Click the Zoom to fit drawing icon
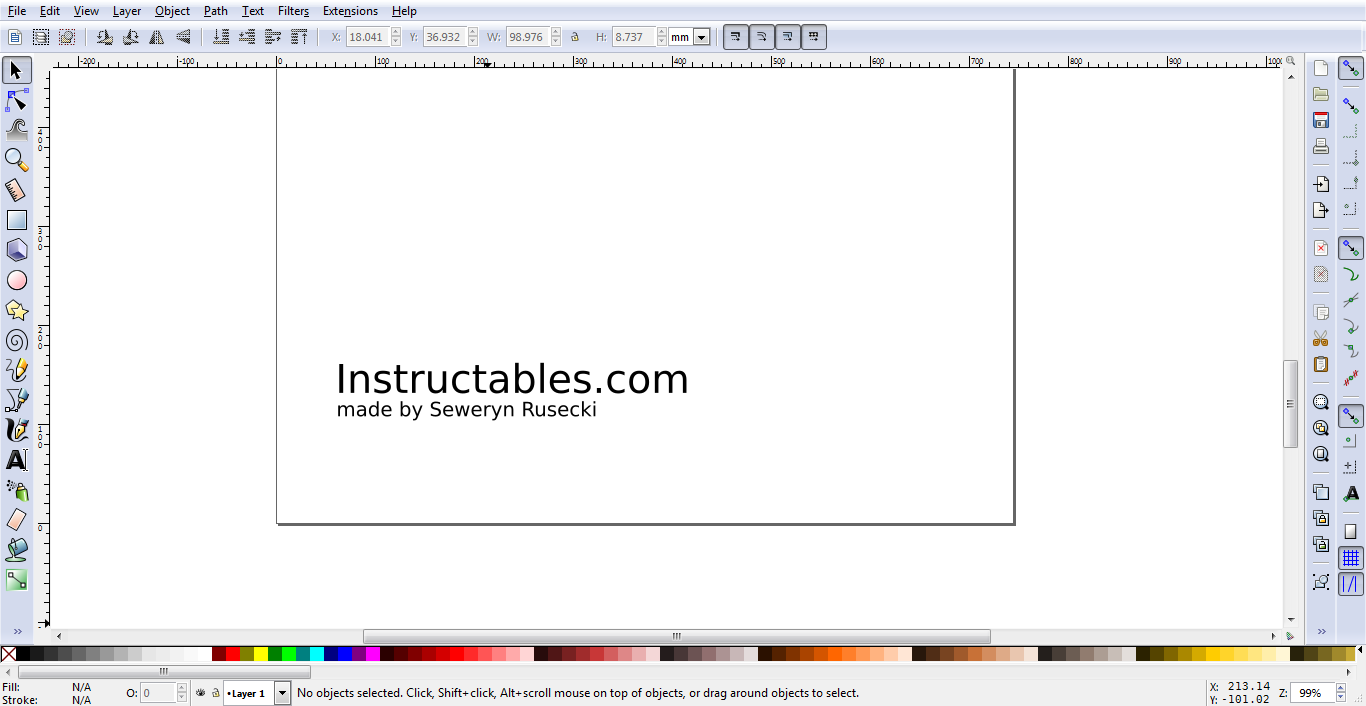 [x=1321, y=428]
